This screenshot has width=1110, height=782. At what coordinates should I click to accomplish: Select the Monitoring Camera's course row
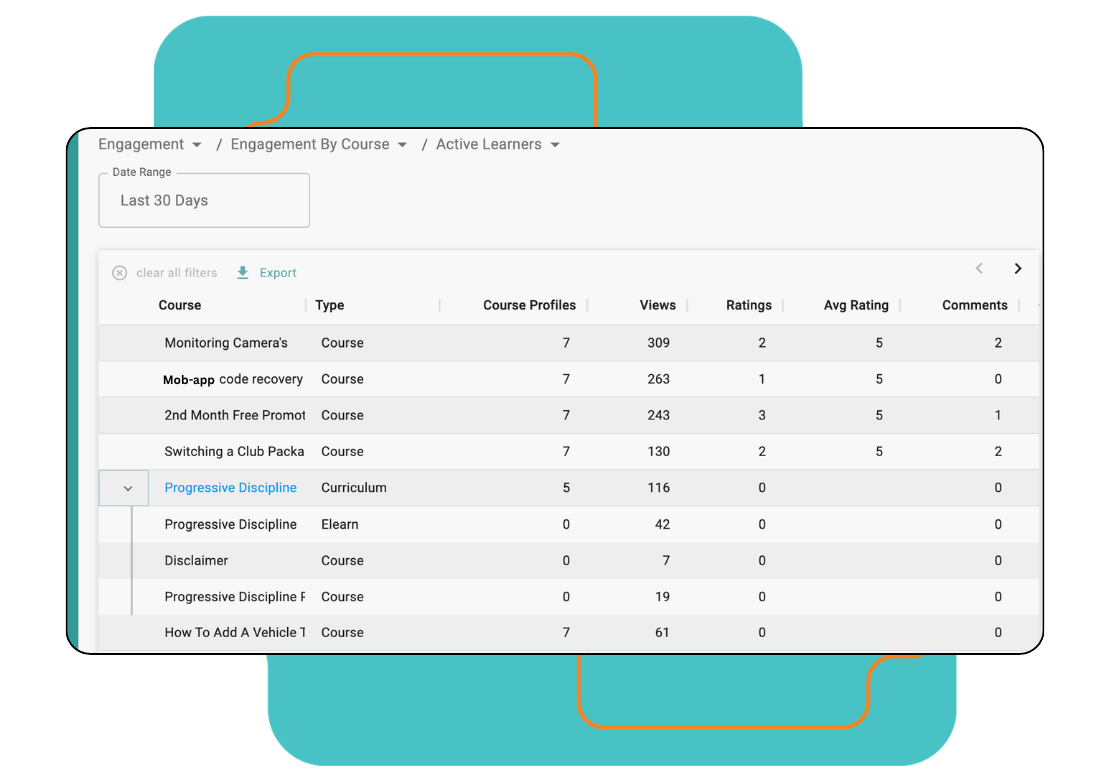pos(226,343)
